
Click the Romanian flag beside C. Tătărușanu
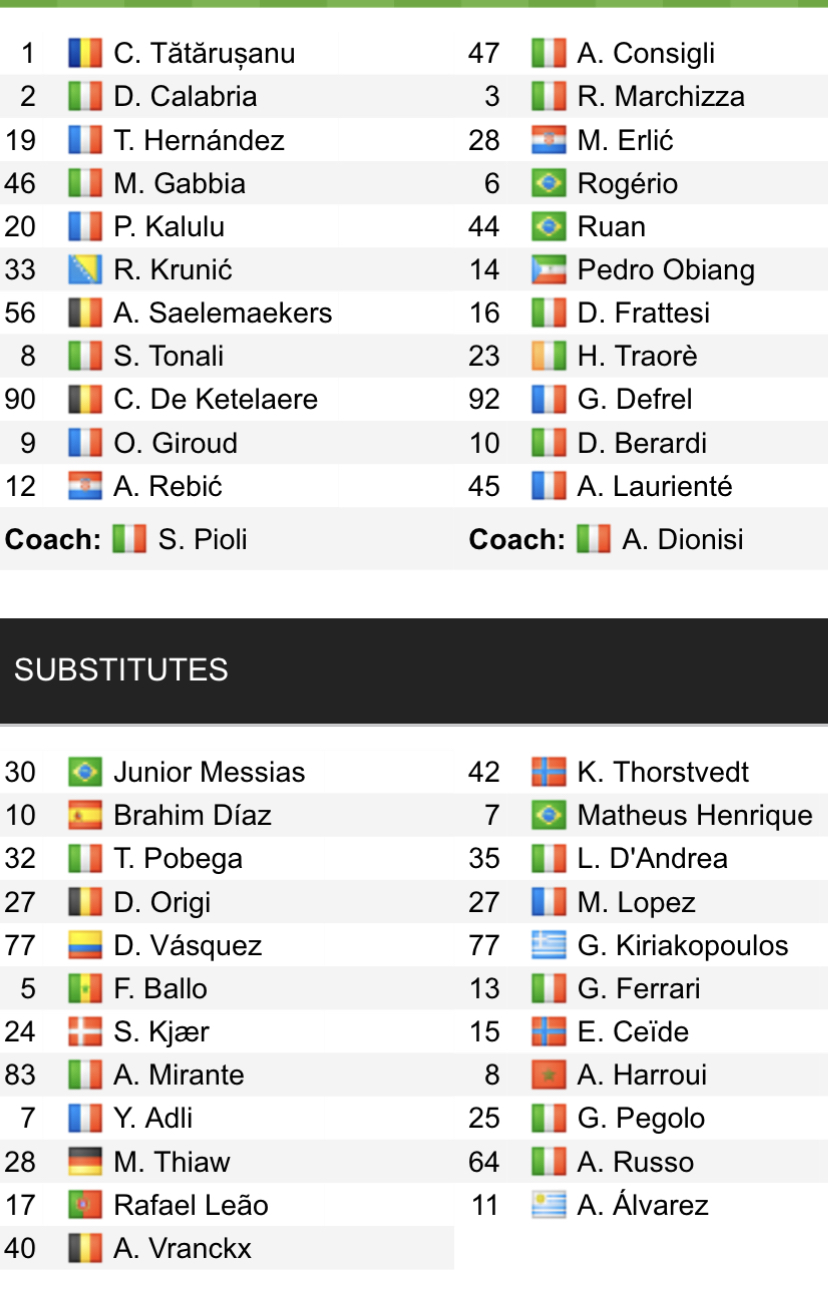85,53
